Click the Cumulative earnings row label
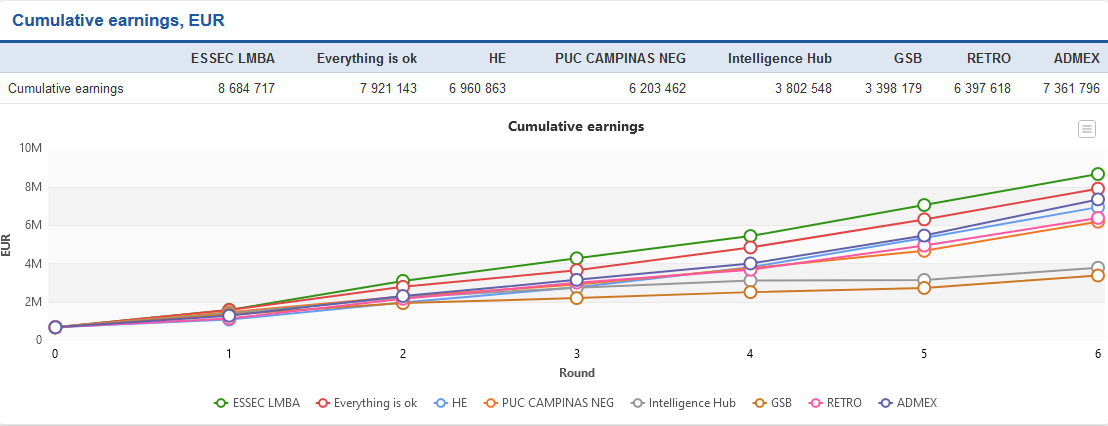Screen dimensions: 1108x426 (x=66, y=88)
